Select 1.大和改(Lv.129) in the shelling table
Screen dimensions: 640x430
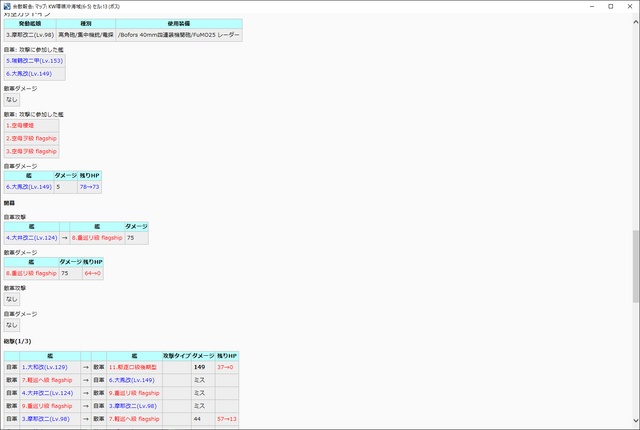50,367
